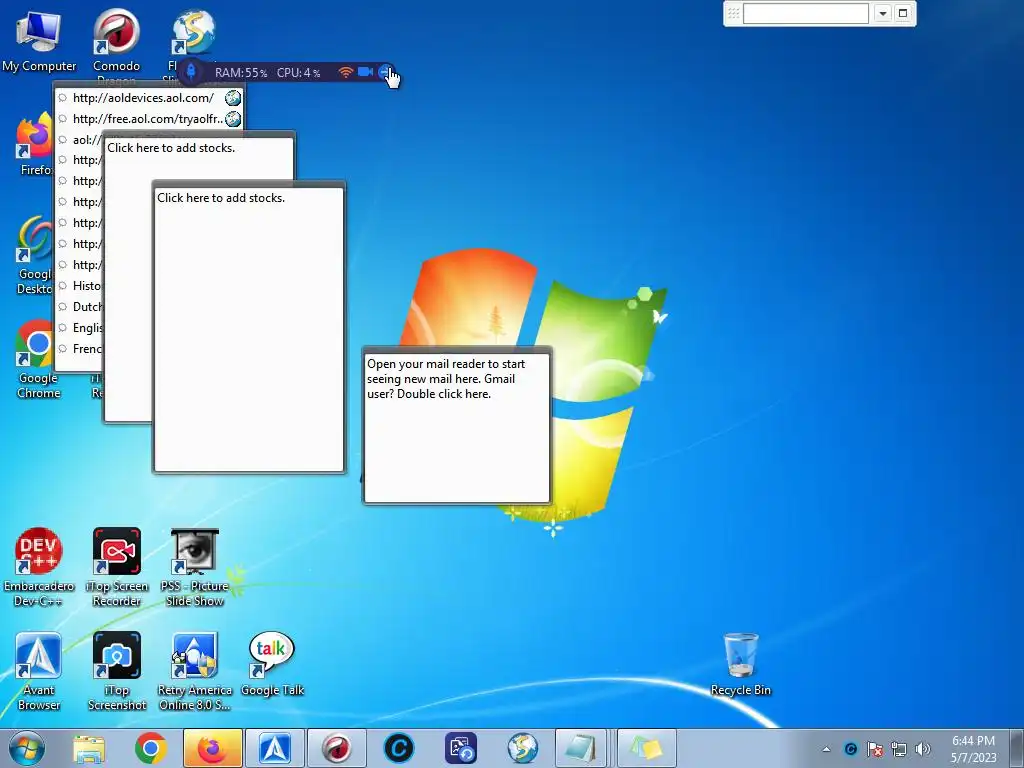Open the Google Desktop shortcut icon
The height and width of the screenshot is (768, 1024).
click(34, 255)
